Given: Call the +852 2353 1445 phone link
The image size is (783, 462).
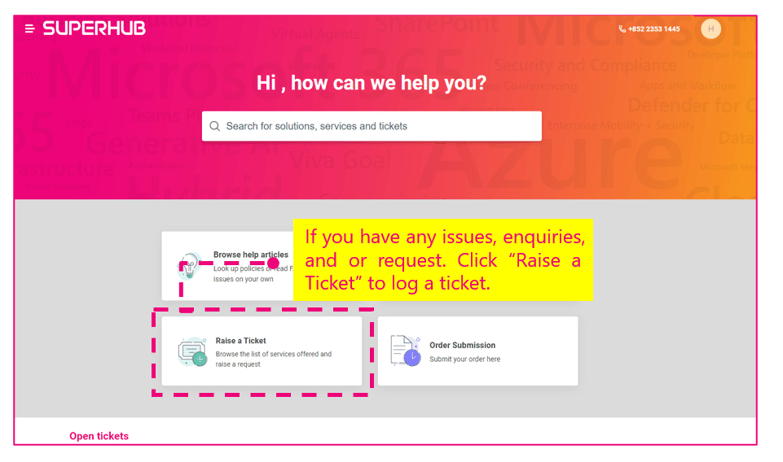Looking at the screenshot, I should (x=654, y=29).
